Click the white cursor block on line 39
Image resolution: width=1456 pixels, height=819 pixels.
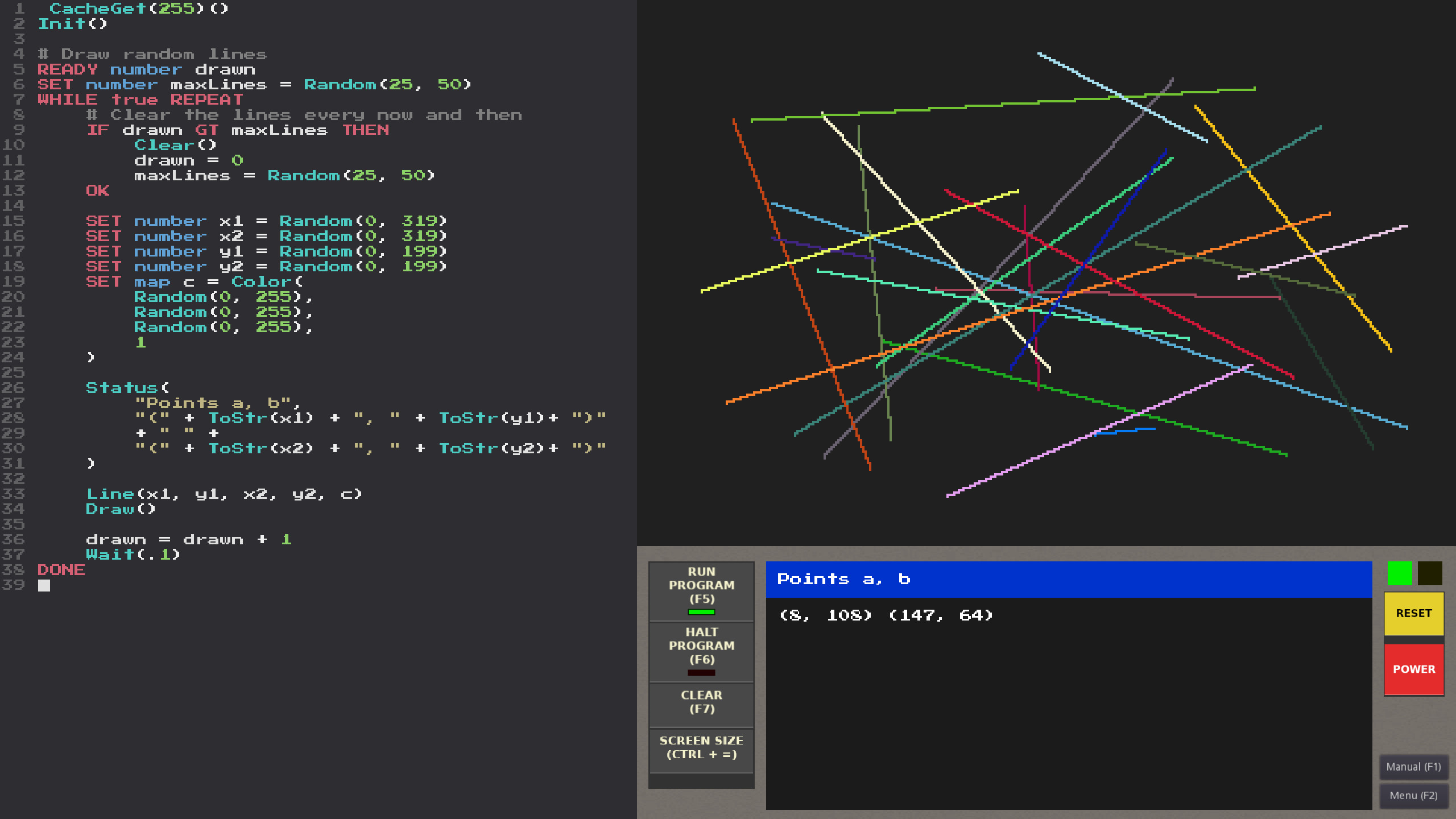click(x=44, y=585)
